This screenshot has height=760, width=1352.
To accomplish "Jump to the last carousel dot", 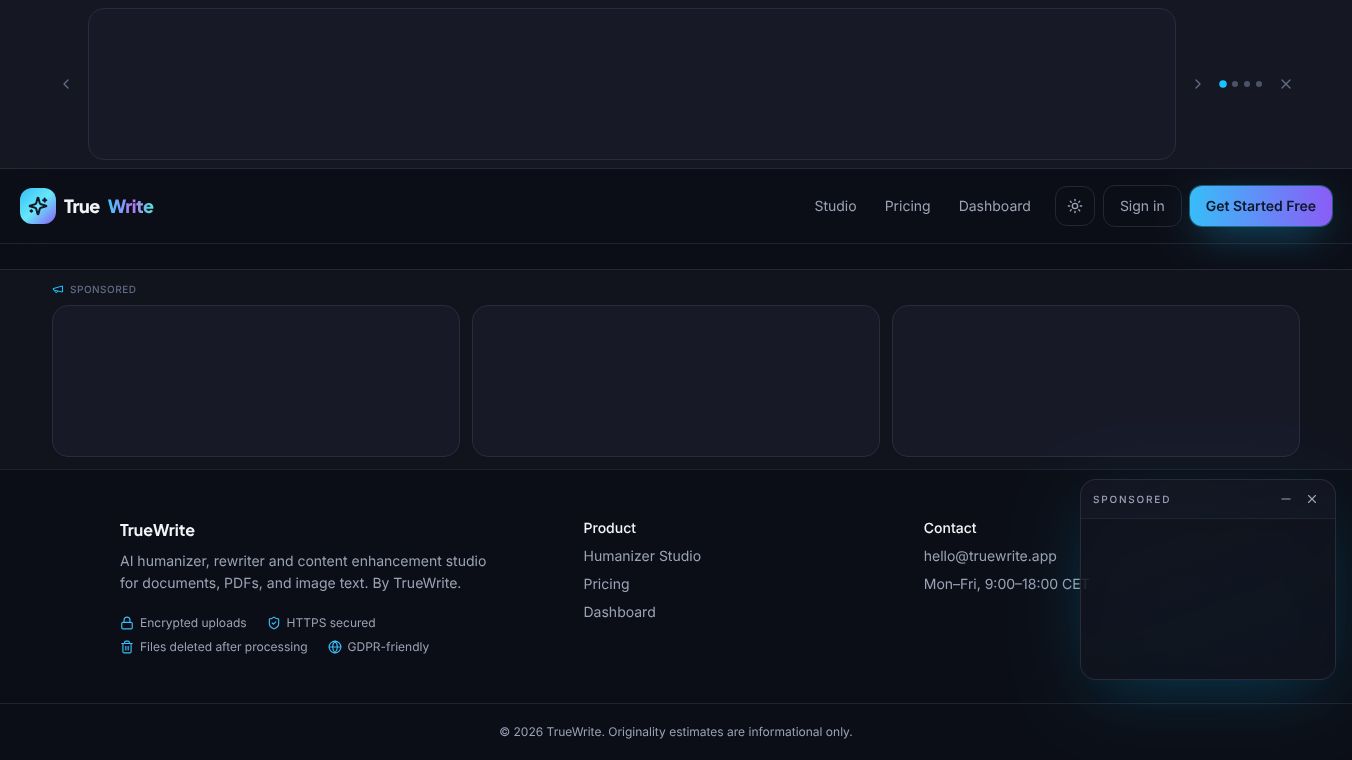I will [x=1259, y=84].
